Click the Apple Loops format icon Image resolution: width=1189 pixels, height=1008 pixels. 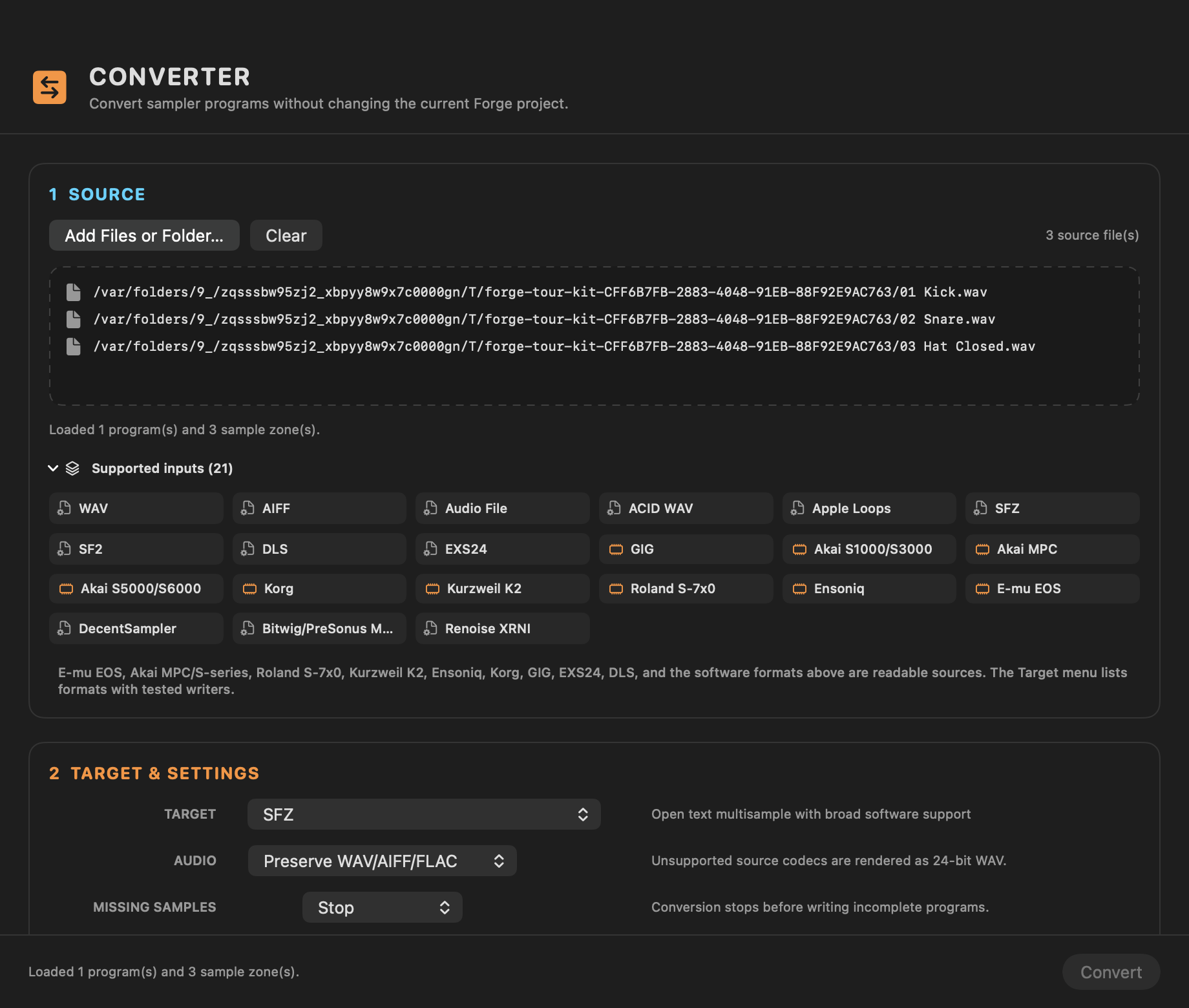[x=797, y=509]
